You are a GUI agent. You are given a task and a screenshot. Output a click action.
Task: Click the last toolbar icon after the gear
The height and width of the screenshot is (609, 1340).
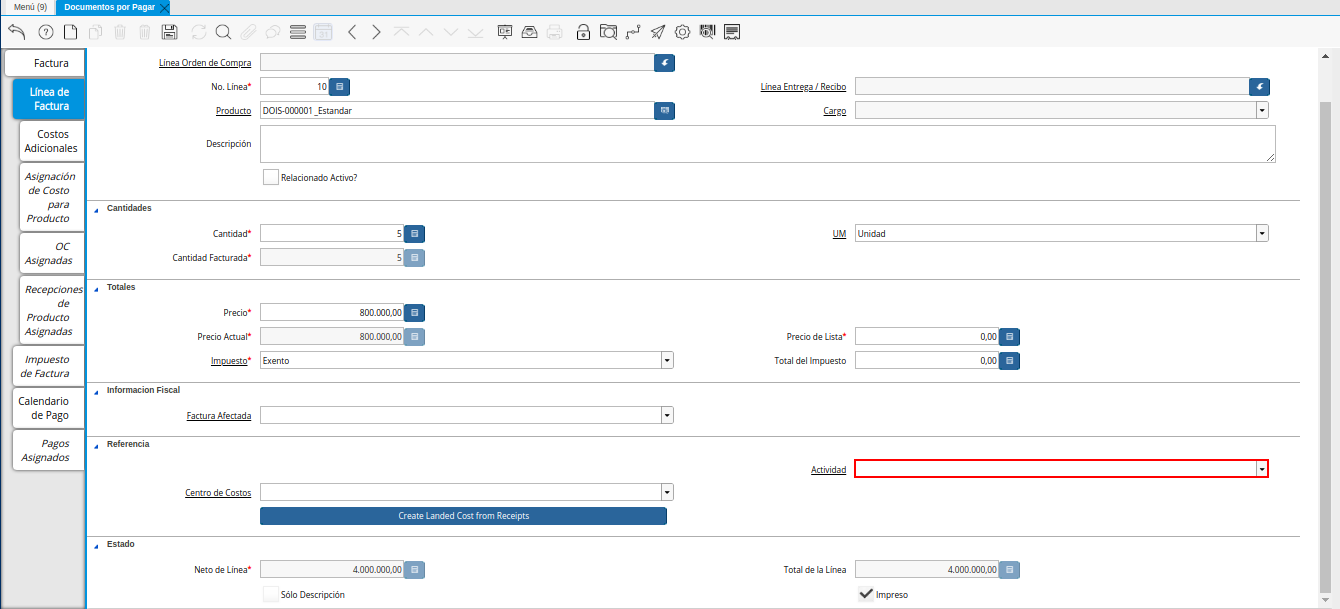(x=732, y=32)
